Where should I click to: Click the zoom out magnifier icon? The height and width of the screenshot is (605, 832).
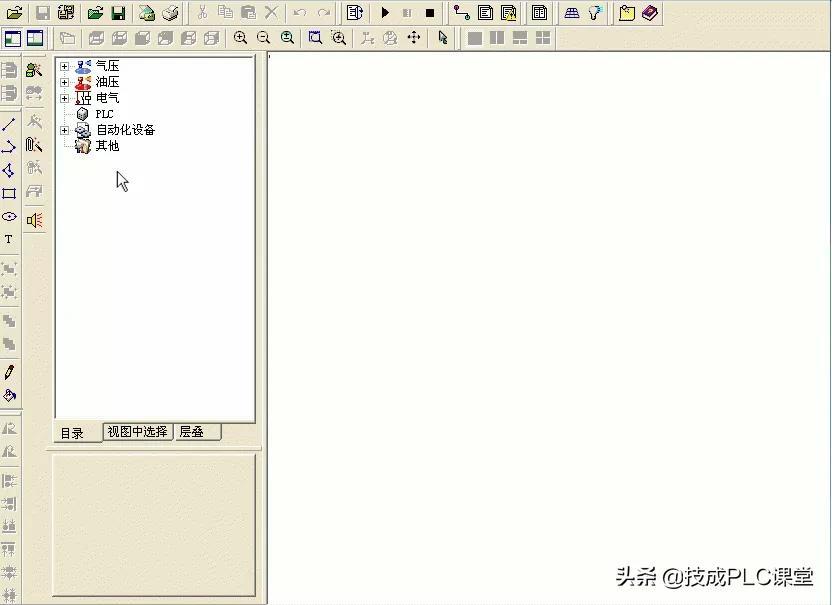tap(264, 38)
